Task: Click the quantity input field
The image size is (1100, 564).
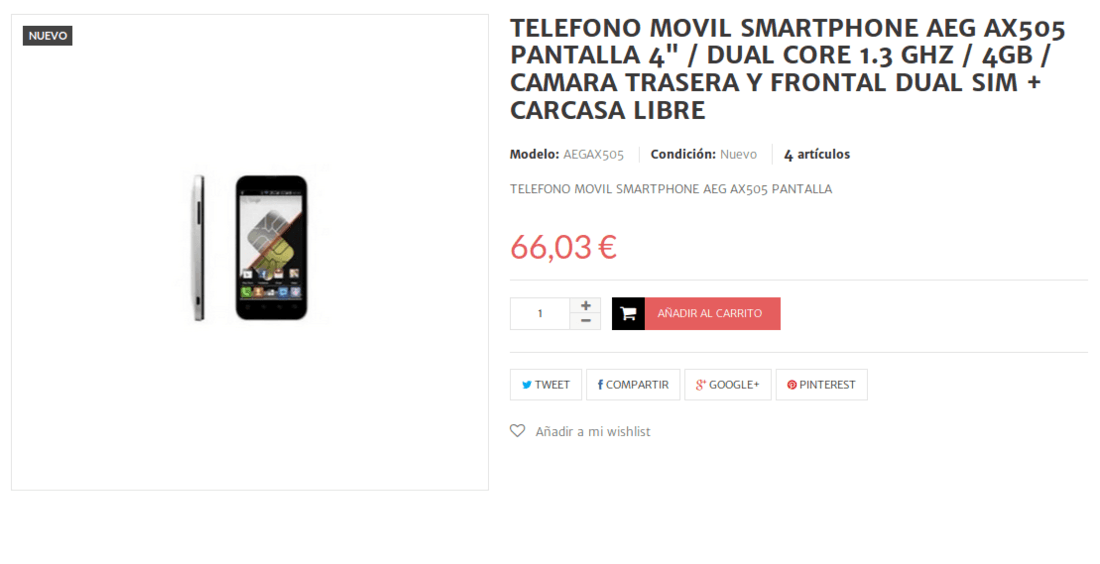Action: coord(540,314)
